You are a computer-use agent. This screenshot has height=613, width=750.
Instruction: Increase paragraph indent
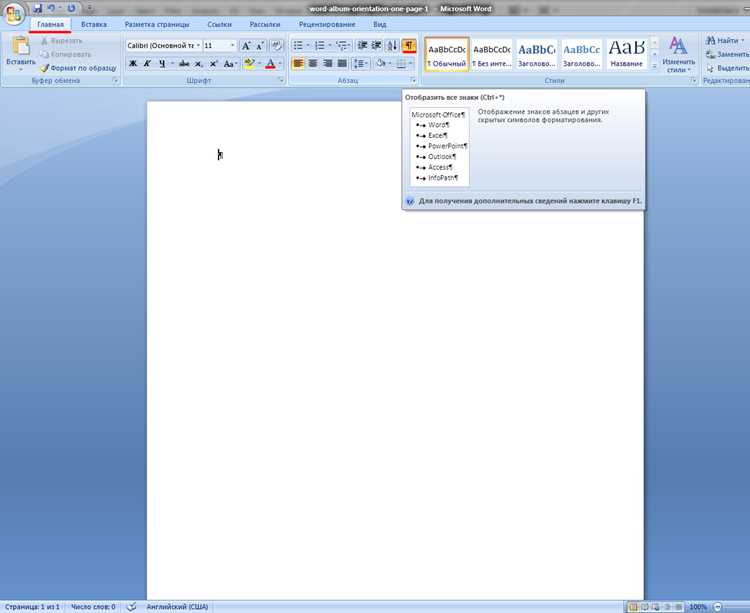377,45
